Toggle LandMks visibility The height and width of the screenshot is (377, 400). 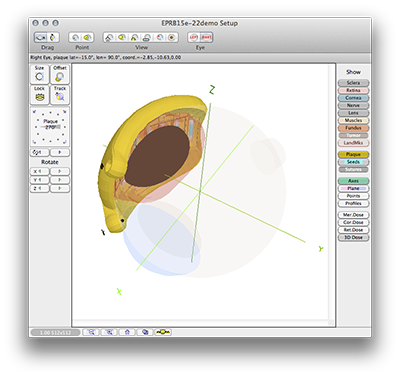tap(353, 143)
